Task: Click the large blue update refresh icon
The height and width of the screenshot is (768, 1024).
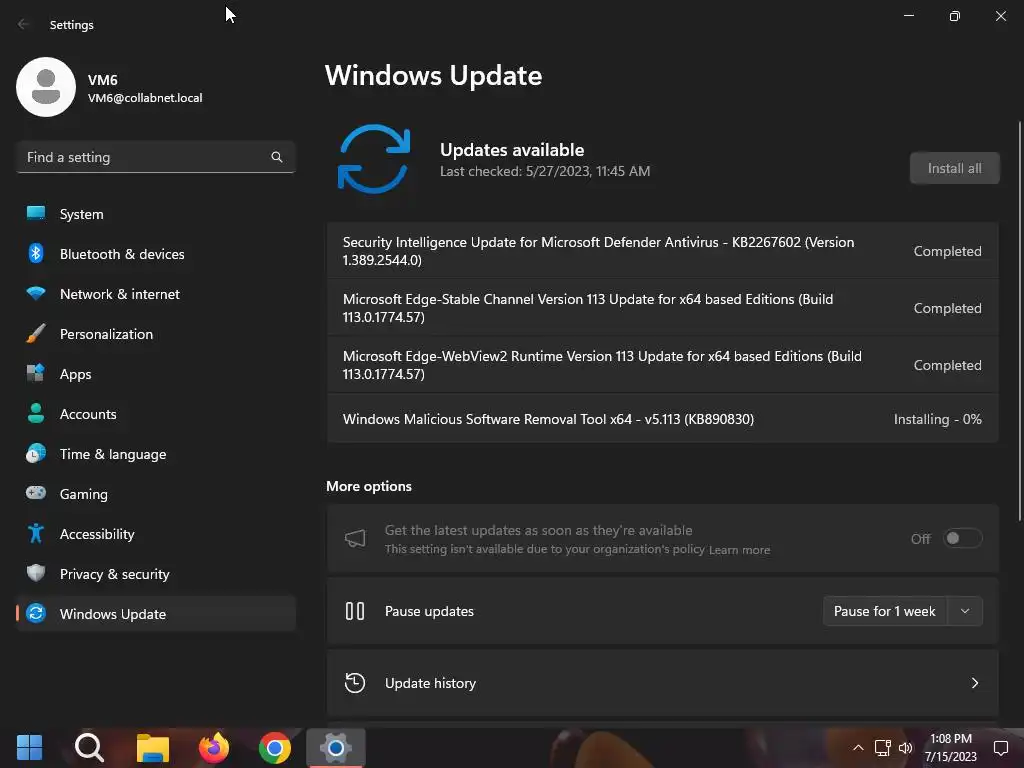Action: tap(374, 159)
